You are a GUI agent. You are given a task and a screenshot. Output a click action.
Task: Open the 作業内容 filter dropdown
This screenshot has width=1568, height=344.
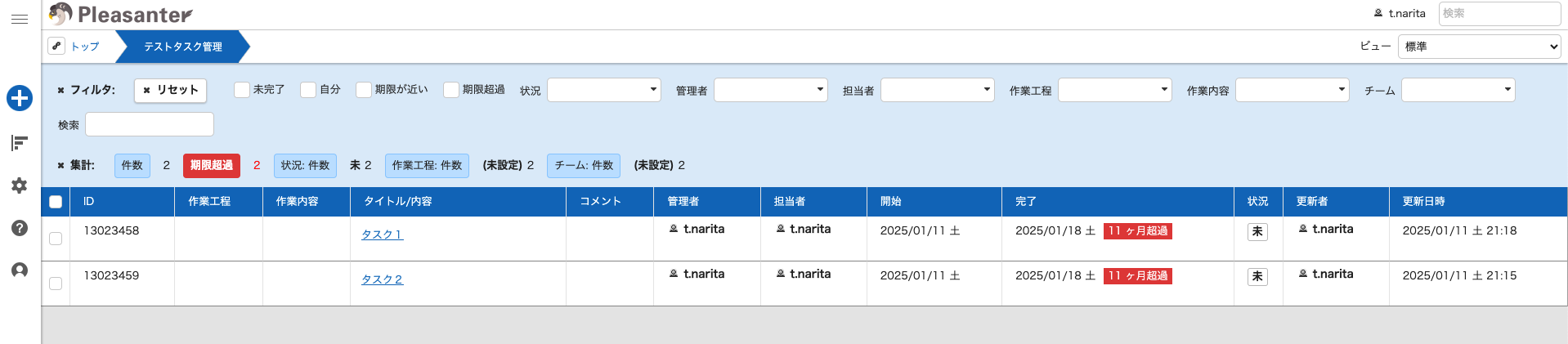coord(1292,90)
